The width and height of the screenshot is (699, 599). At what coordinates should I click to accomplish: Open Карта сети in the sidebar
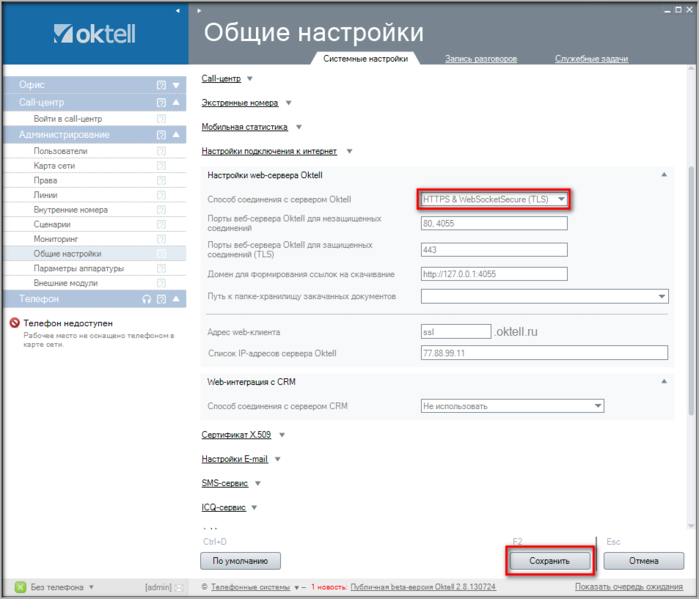[x=54, y=166]
